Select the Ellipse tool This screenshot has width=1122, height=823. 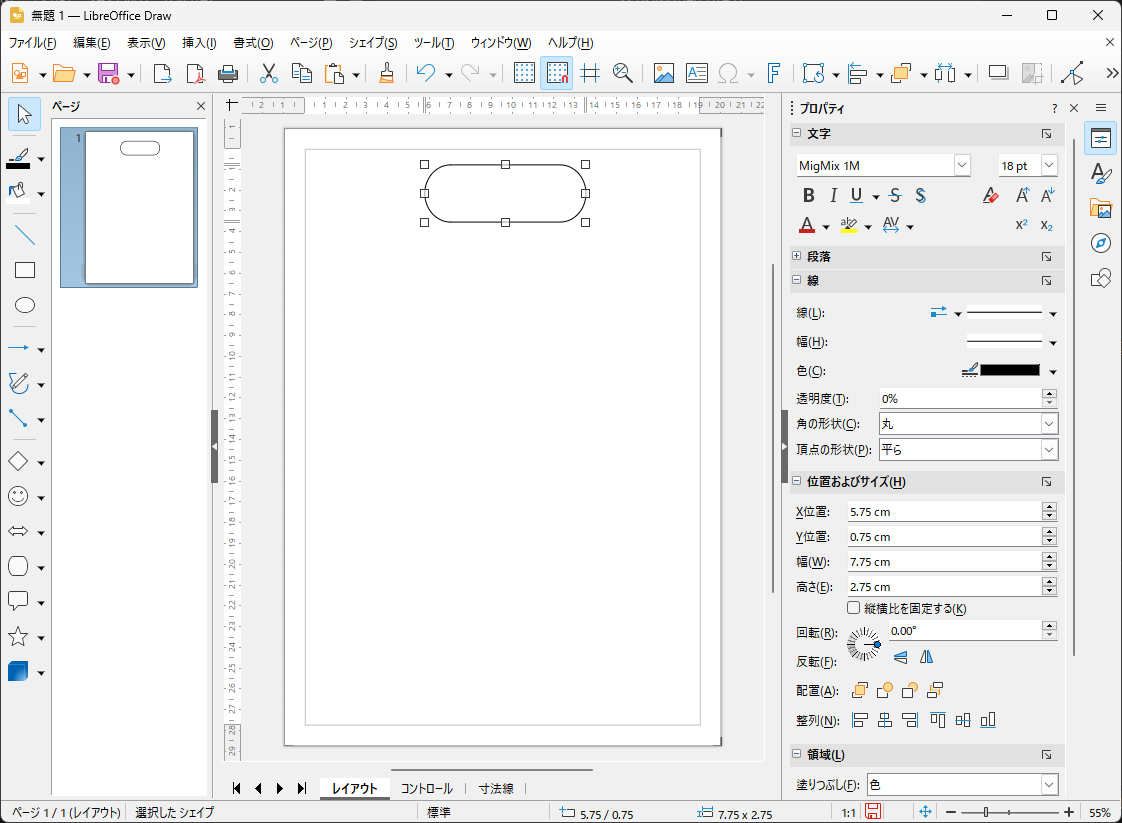point(24,305)
